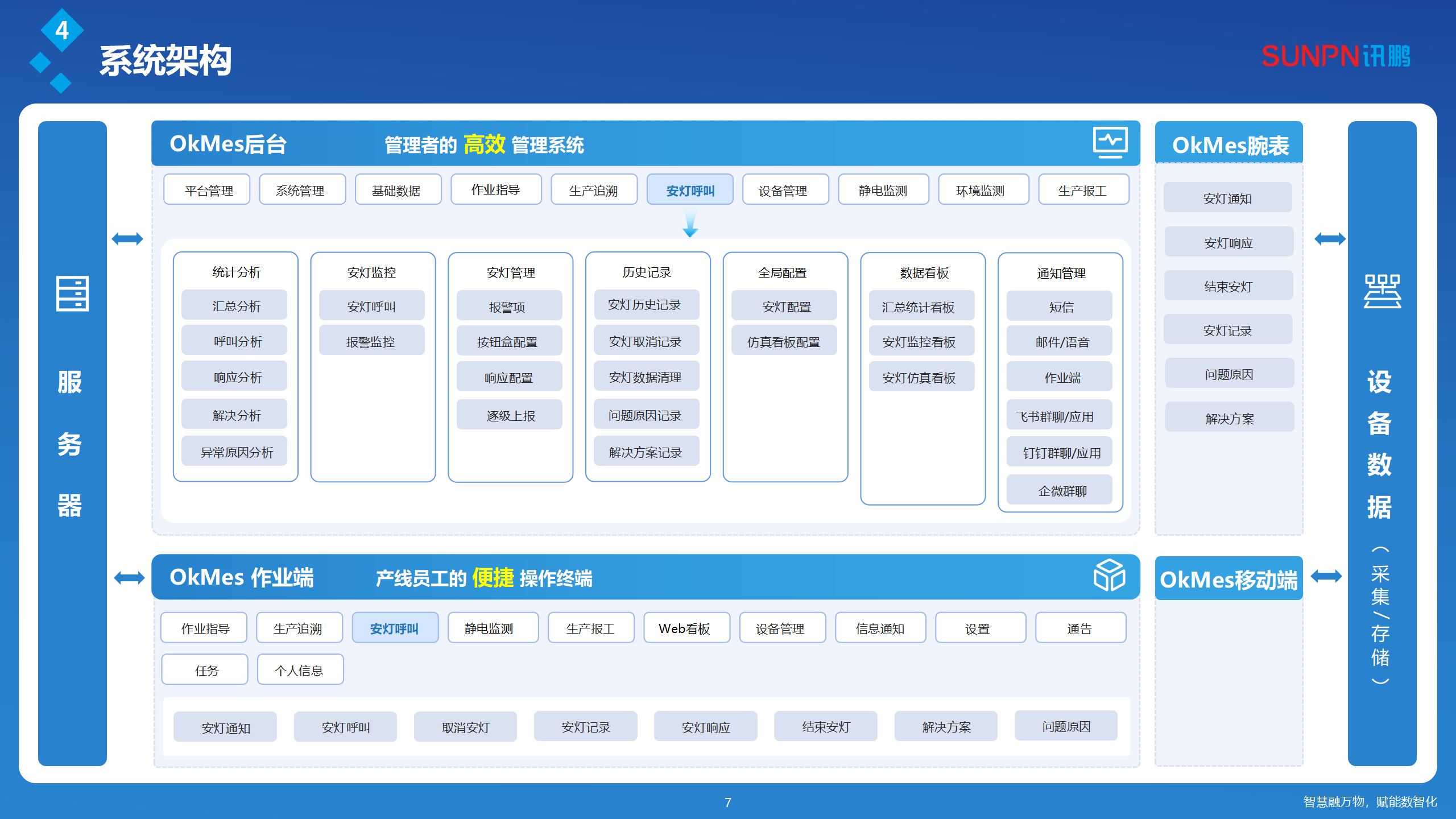The image size is (1456, 819).
Task: Click the page number 7 at bottom
Action: tap(728, 803)
